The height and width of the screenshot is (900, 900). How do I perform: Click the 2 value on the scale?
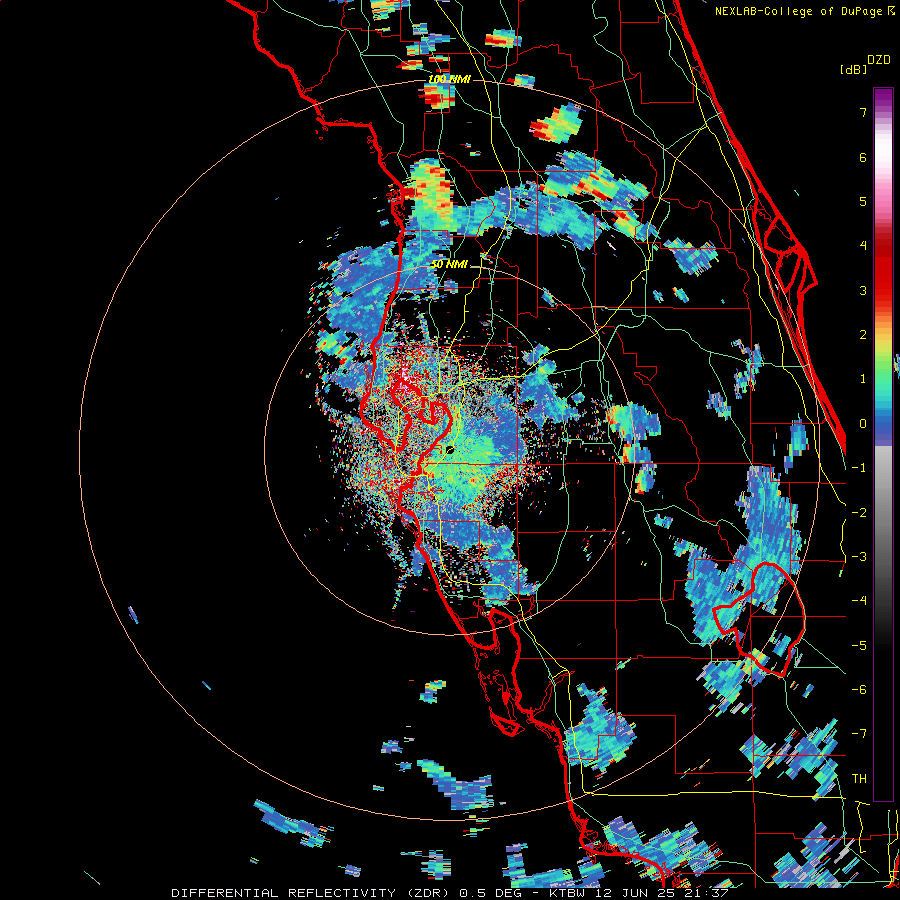point(863,335)
